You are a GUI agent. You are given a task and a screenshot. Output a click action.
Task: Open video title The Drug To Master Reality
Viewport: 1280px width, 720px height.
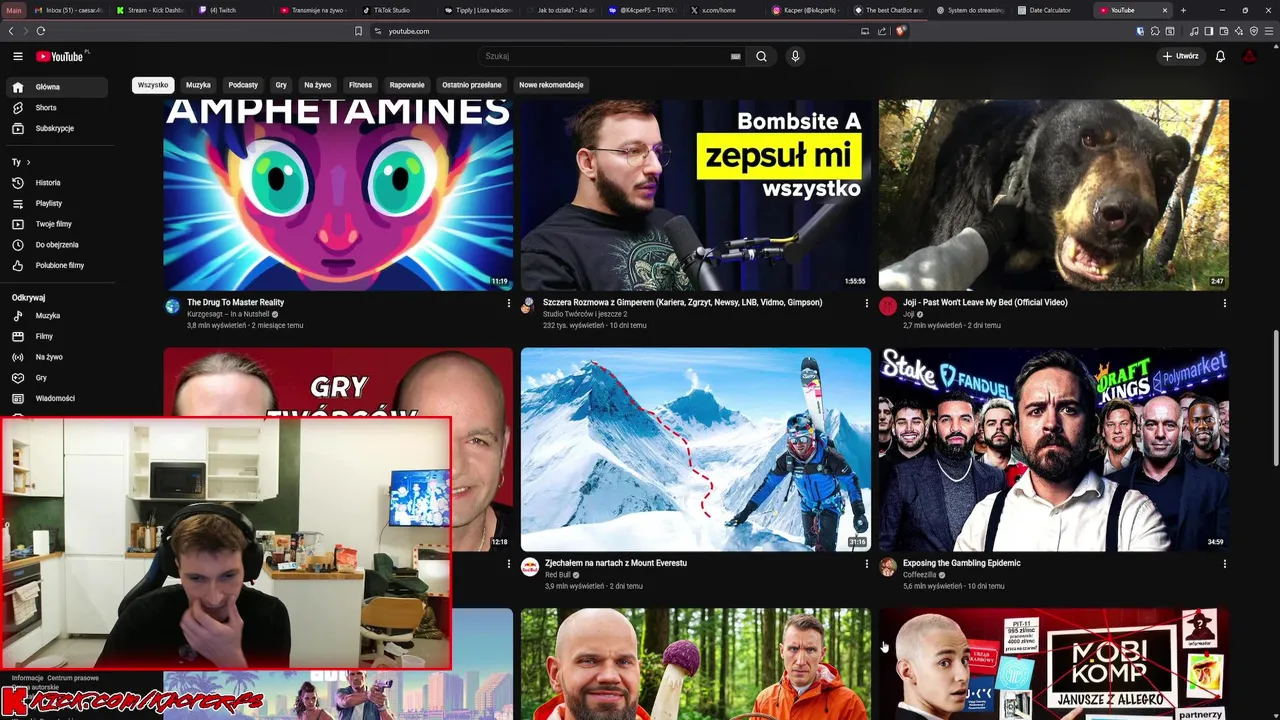pos(236,302)
